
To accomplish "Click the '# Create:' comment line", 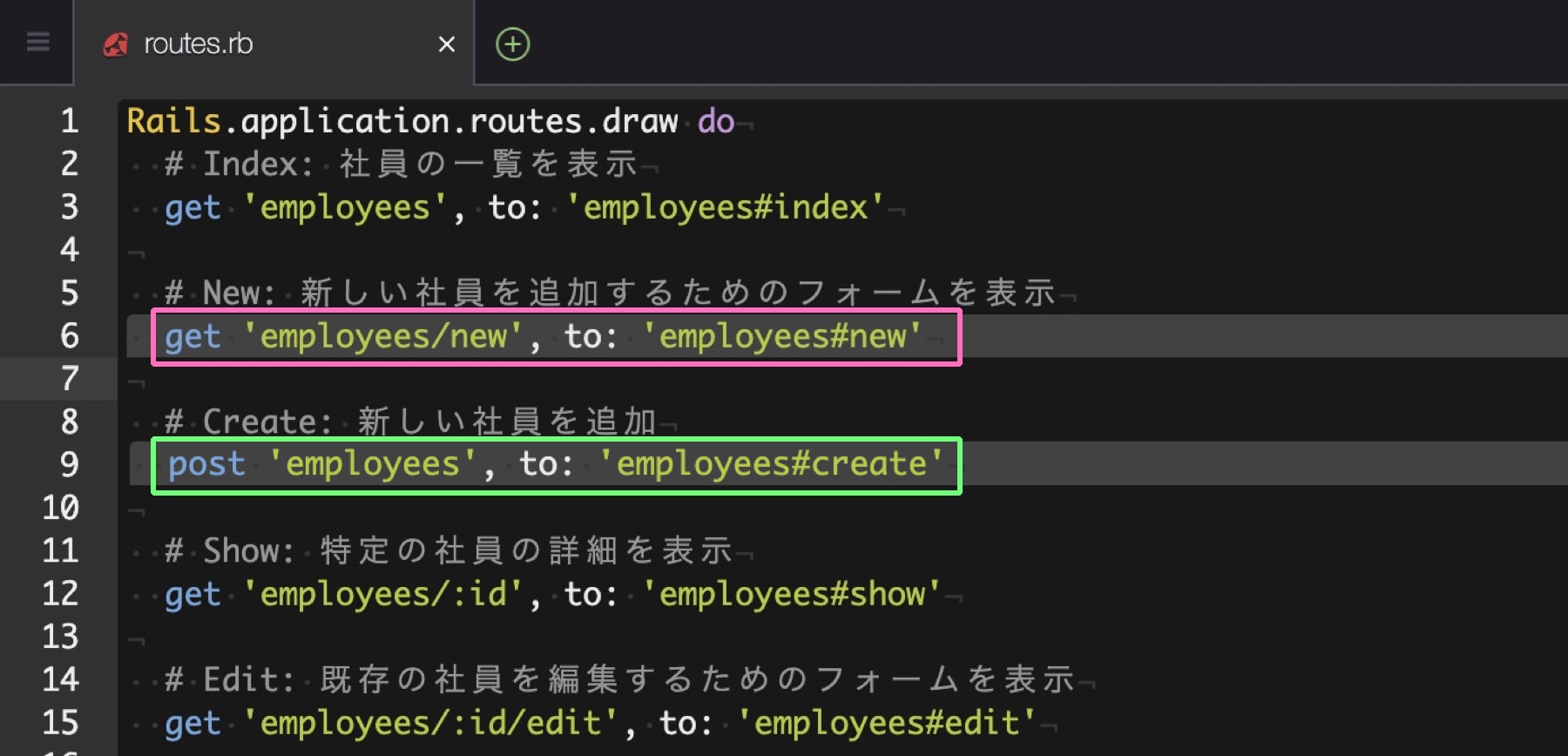I will click(x=409, y=422).
